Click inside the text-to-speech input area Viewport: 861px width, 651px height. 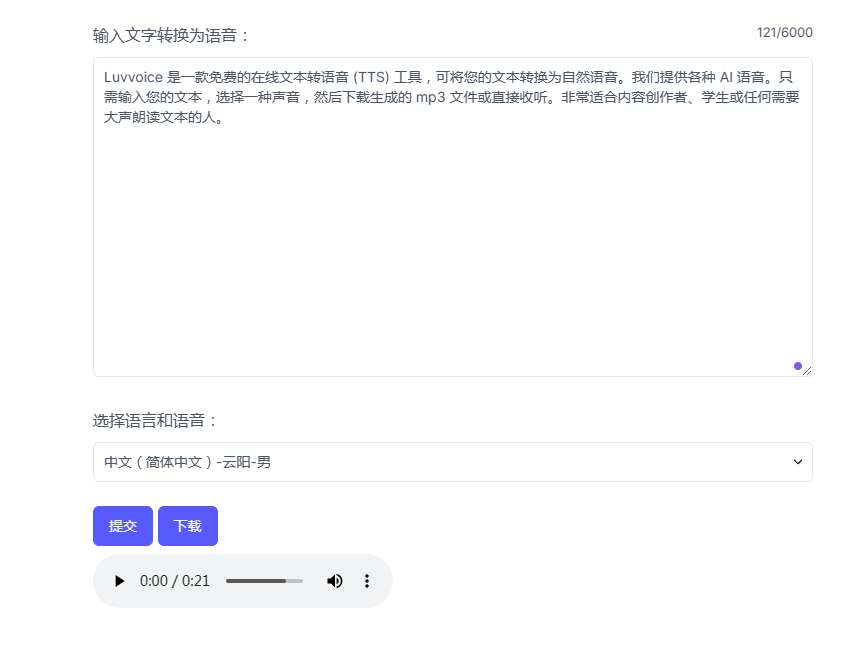pos(453,217)
